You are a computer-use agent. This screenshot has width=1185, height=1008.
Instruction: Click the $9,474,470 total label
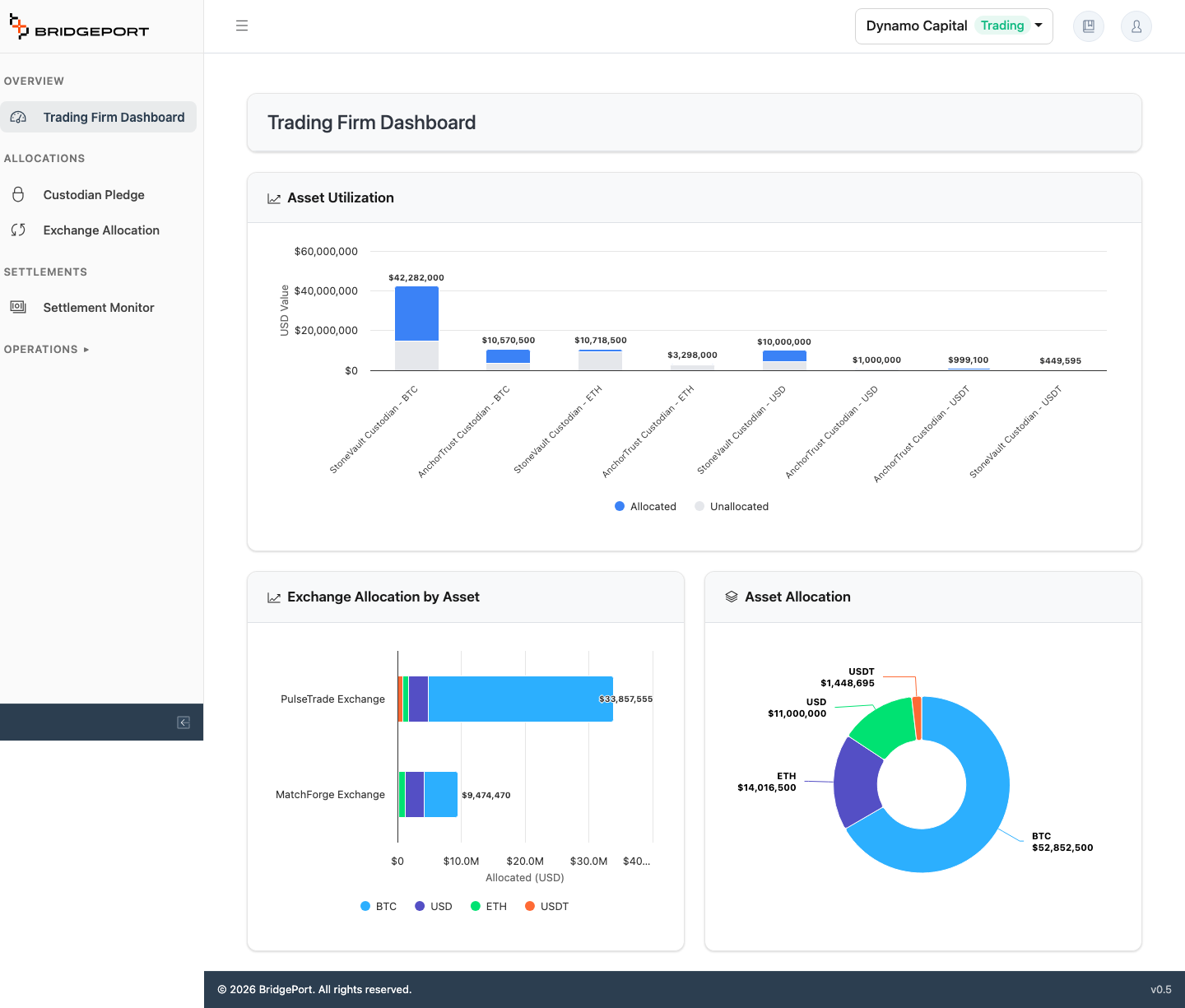click(x=486, y=796)
